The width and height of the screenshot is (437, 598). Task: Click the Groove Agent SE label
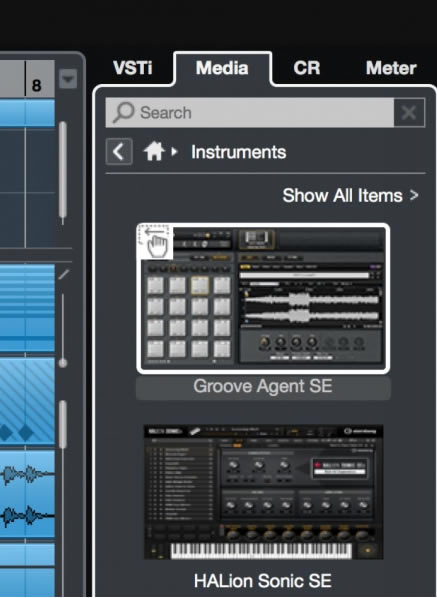tap(263, 386)
